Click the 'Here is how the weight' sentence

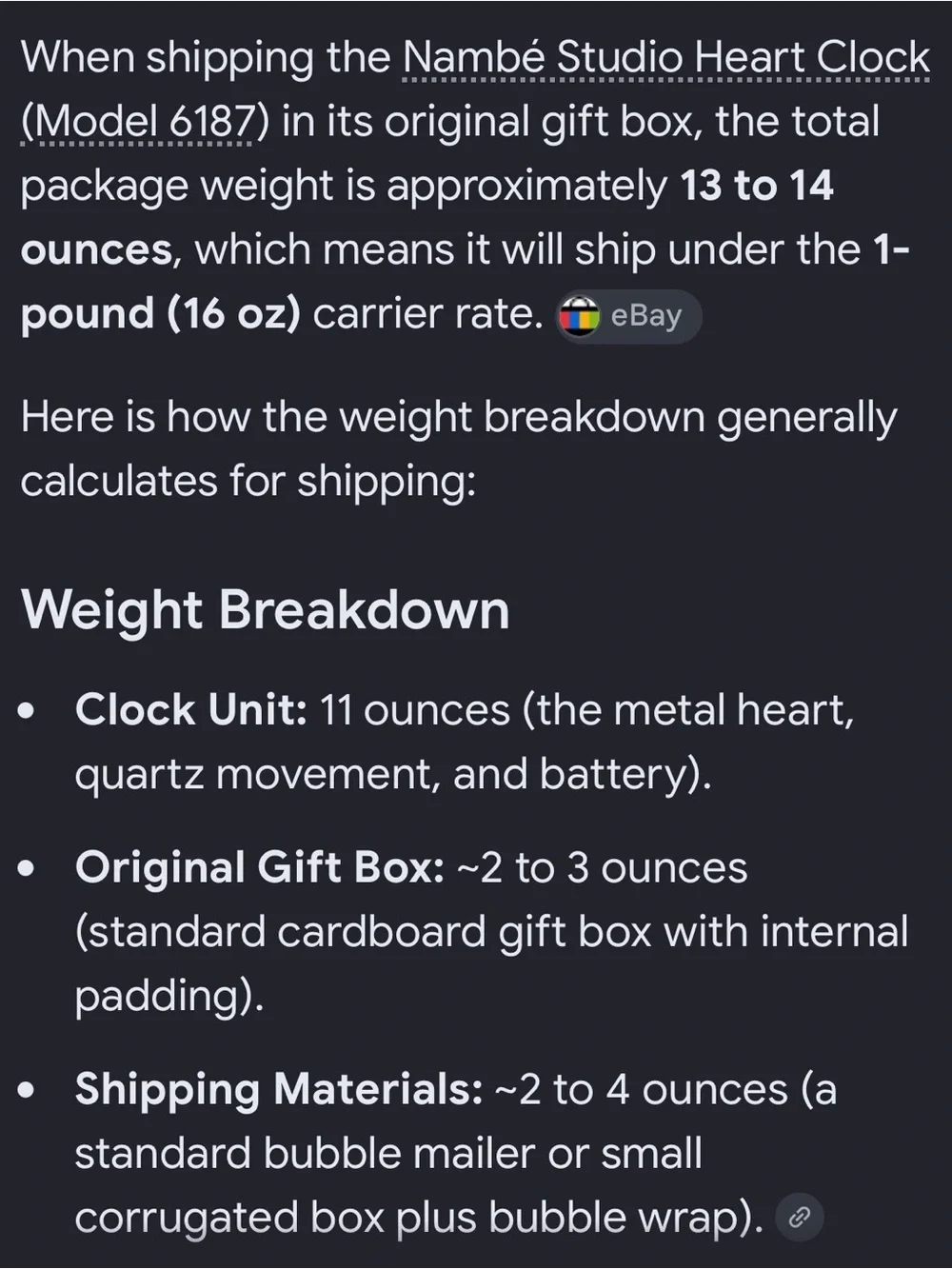point(458,449)
